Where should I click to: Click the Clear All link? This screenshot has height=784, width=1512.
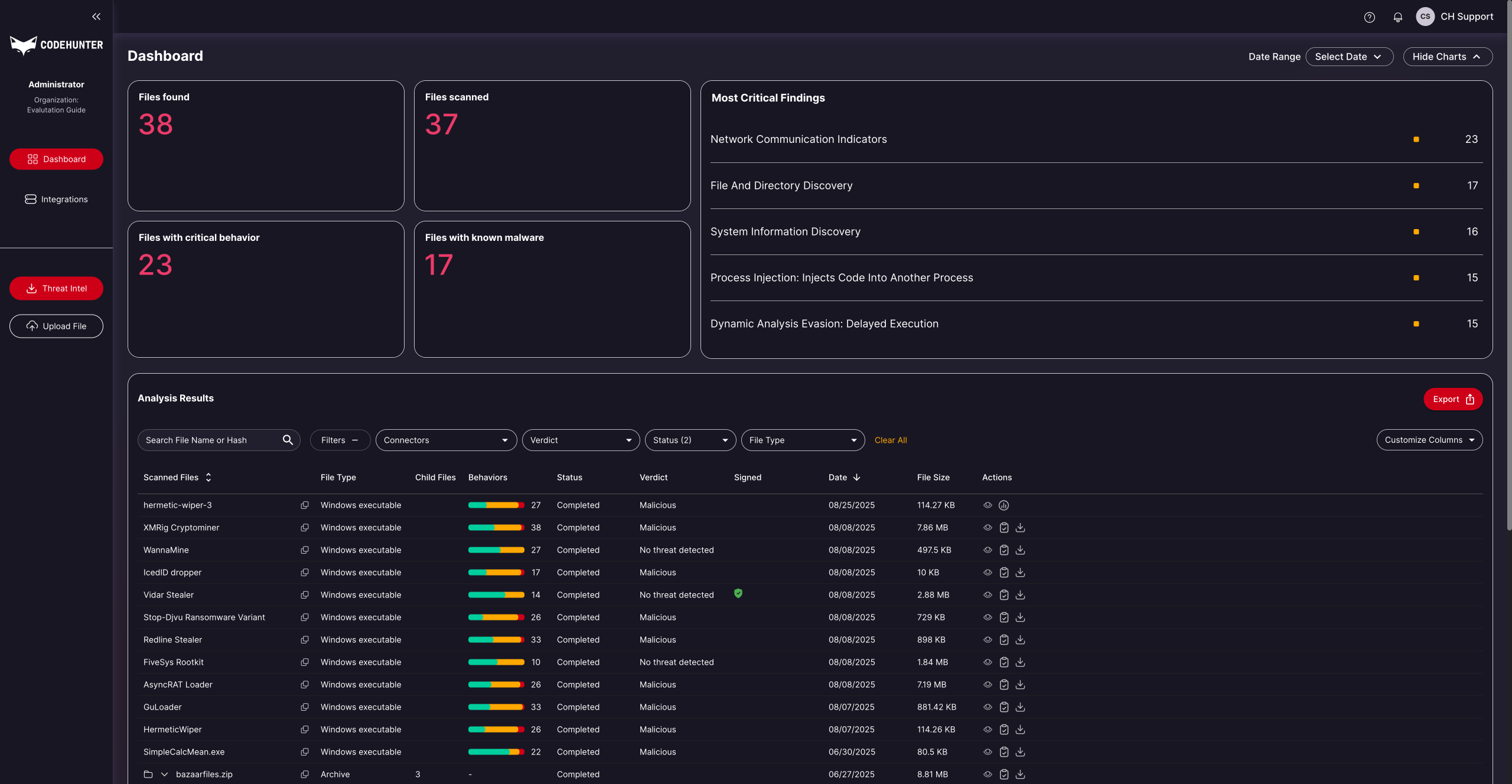[x=890, y=440]
